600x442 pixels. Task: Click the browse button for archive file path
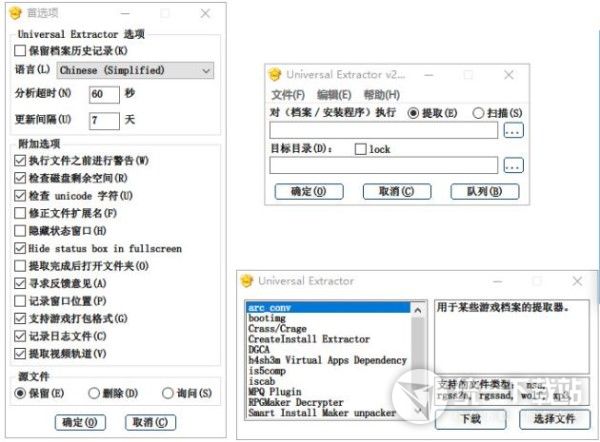point(513,130)
